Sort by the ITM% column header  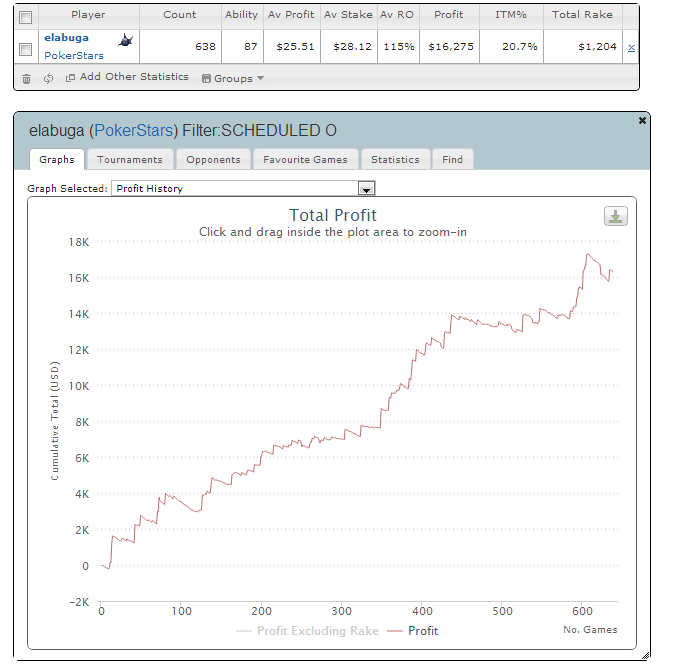(x=511, y=15)
